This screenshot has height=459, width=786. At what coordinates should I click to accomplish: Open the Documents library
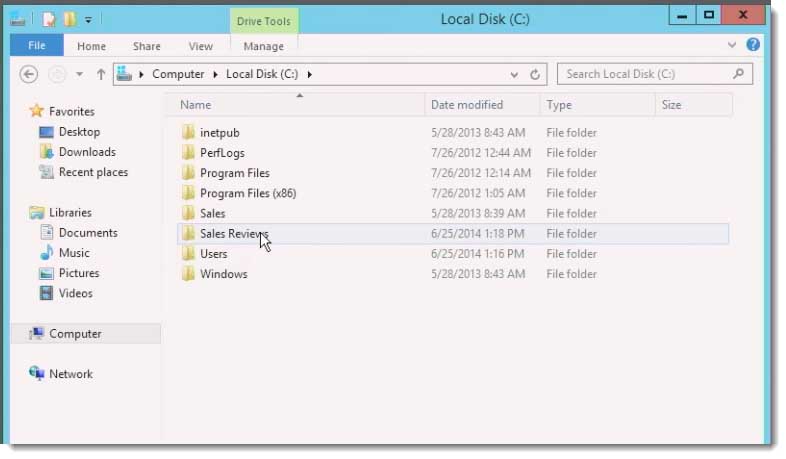pyautogui.click(x=88, y=233)
